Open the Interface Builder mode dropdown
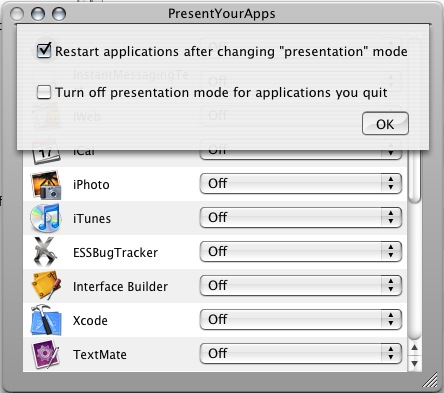Screen dimensions: 444x393 (x=301, y=286)
